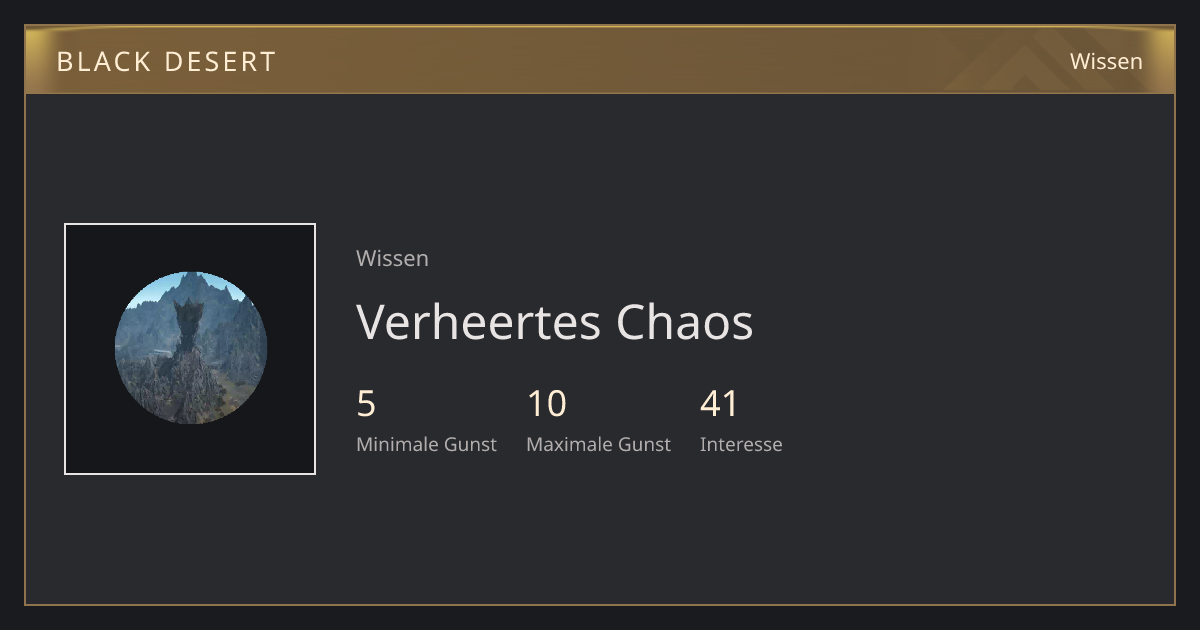Select the letter B in BLACK DESERT
The width and height of the screenshot is (1200, 630).
point(64,61)
